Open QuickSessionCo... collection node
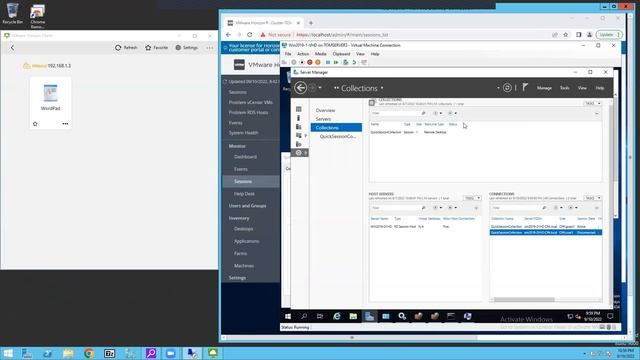640x360 pixels. (338, 136)
